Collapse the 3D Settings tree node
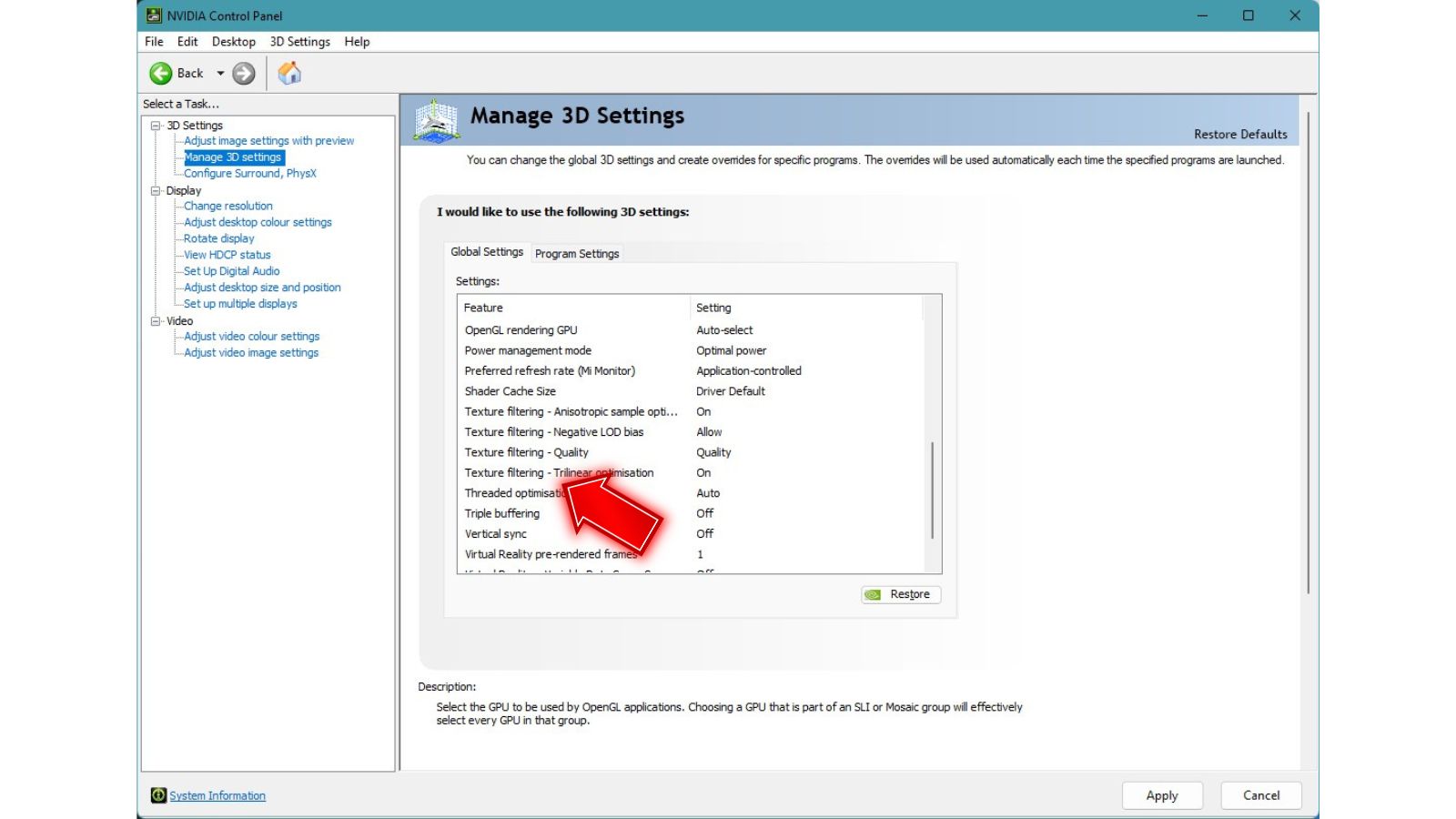The image size is (1456, 819). (x=156, y=126)
